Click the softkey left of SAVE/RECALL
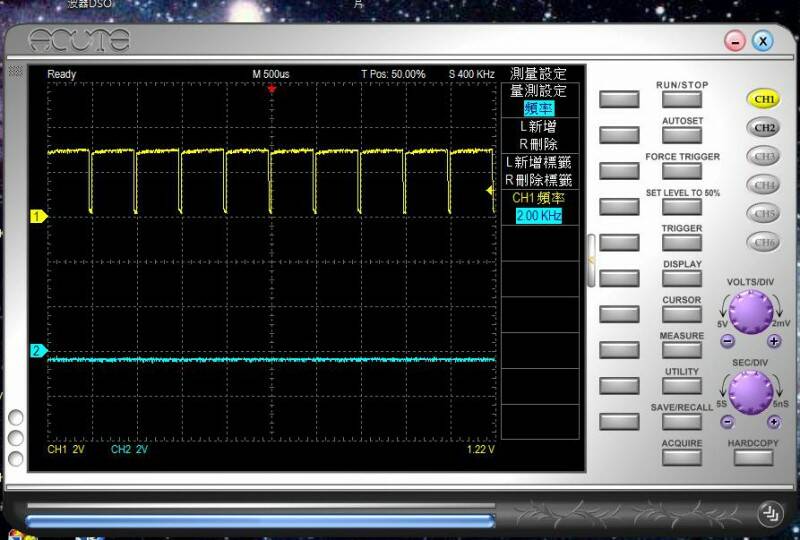 tap(619, 422)
